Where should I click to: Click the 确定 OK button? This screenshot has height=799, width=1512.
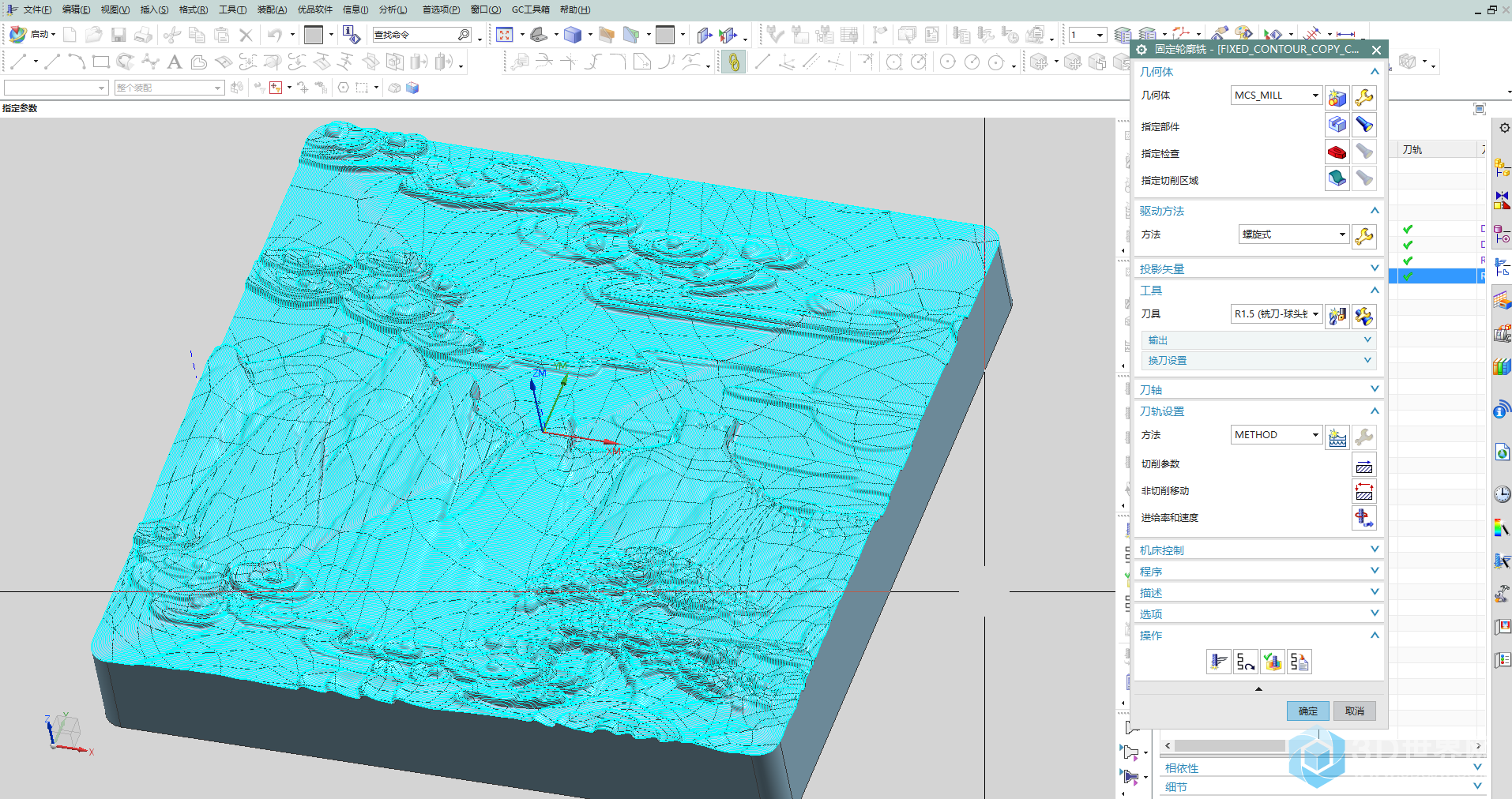[1308, 711]
